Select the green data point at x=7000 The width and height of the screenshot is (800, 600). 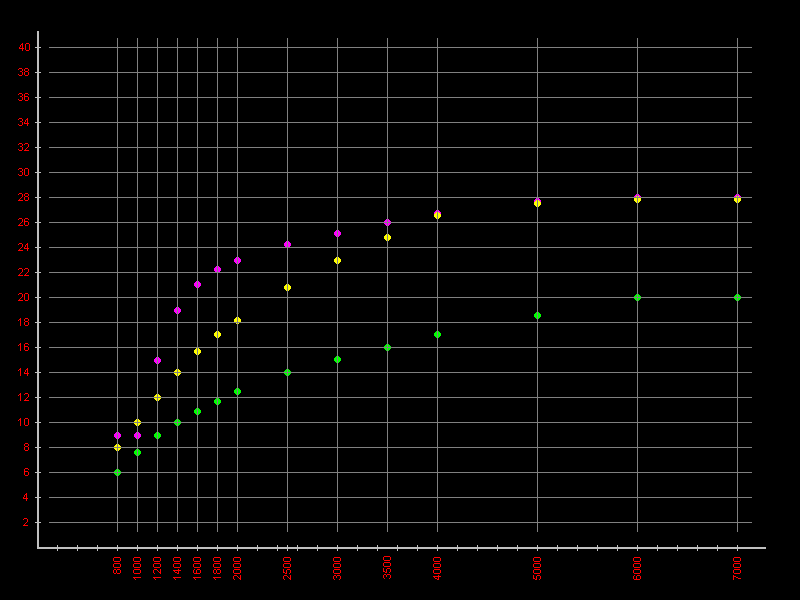pos(737,297)
